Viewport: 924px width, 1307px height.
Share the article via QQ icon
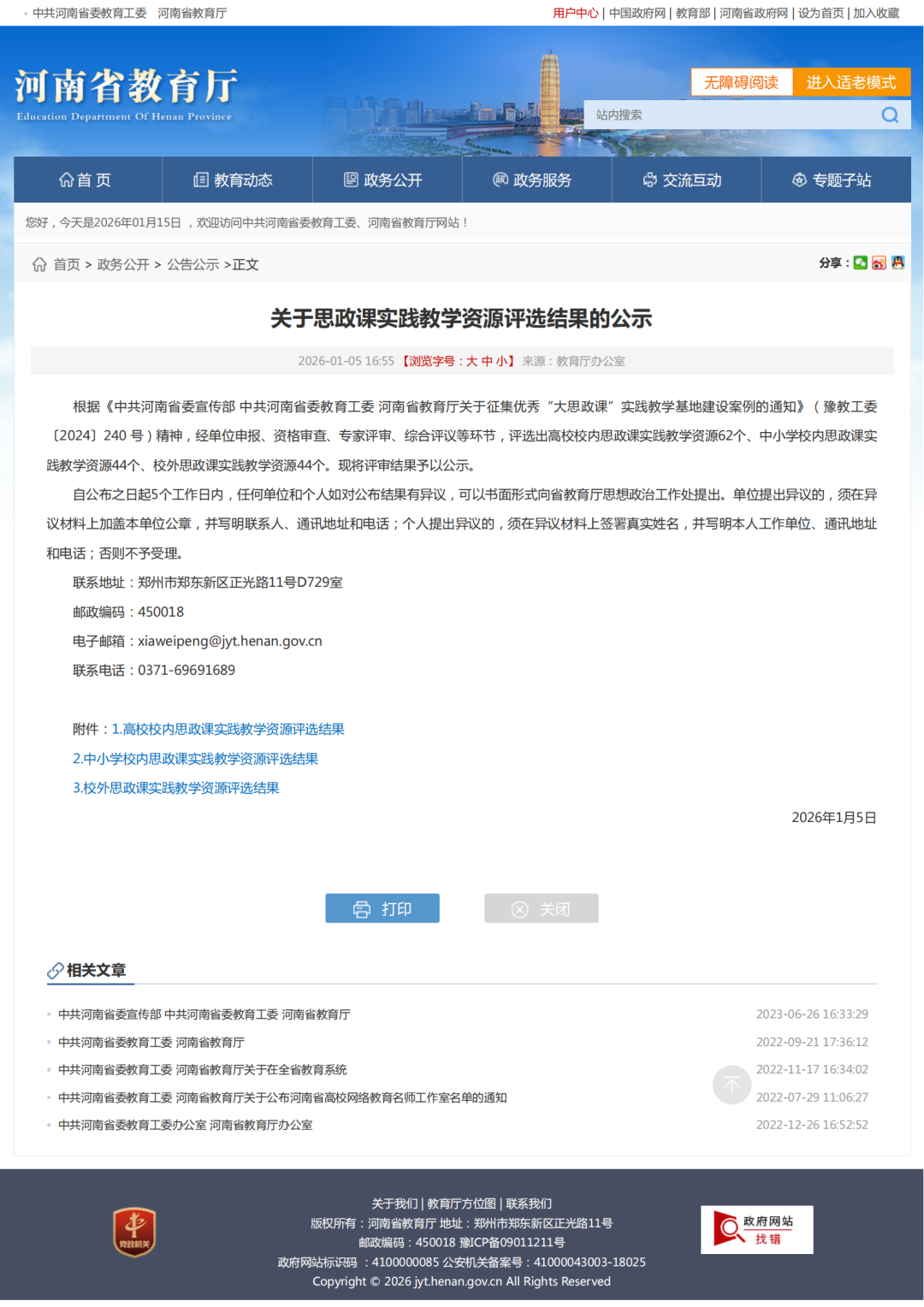(897, 263)
